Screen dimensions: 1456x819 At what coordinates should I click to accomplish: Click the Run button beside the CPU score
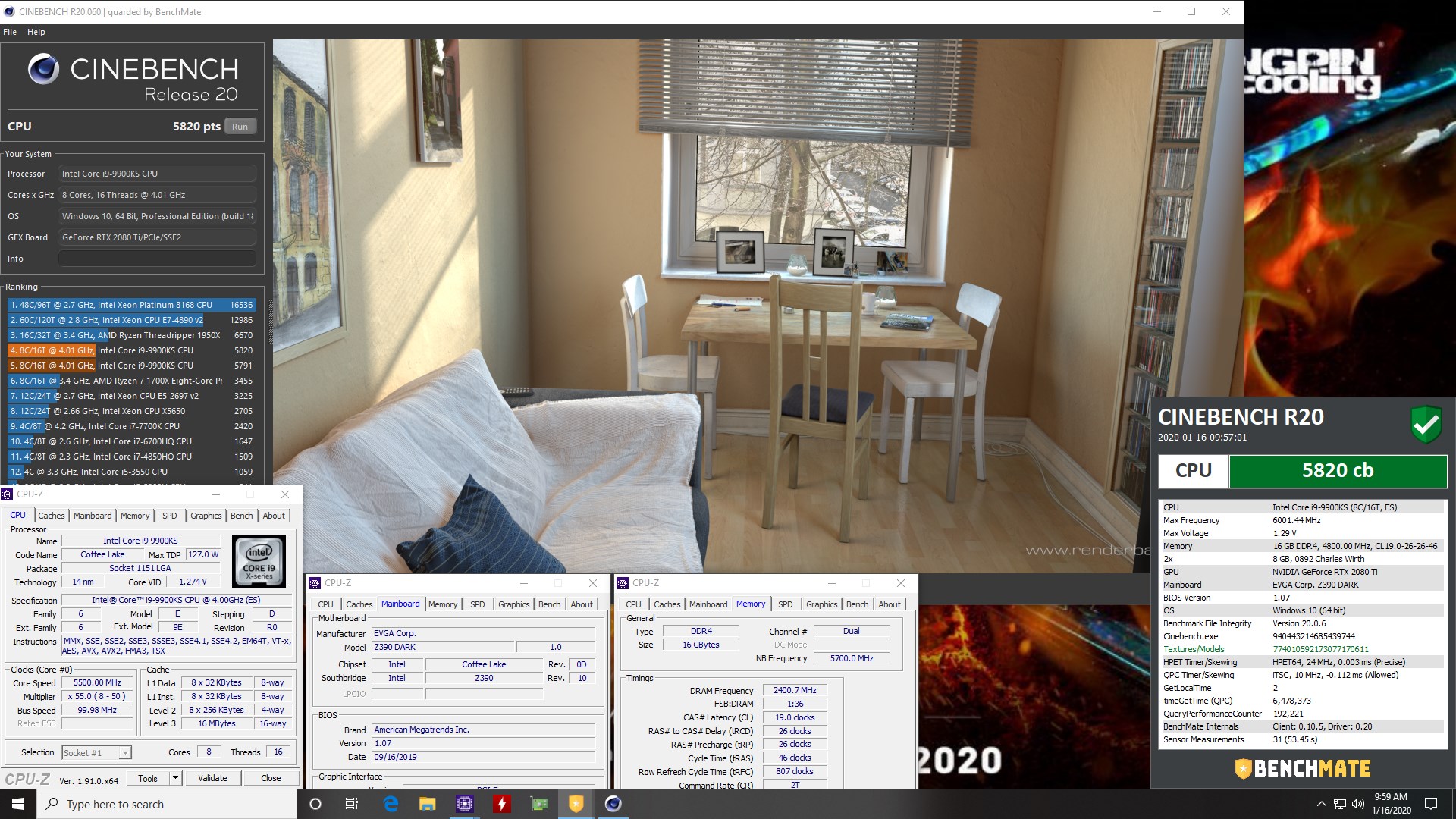click(240, 127)
